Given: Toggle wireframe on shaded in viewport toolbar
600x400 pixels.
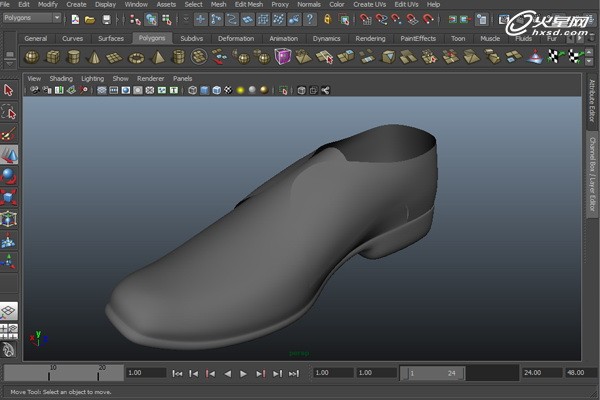Looking at the screenshot, I should [x=216, y=90].
